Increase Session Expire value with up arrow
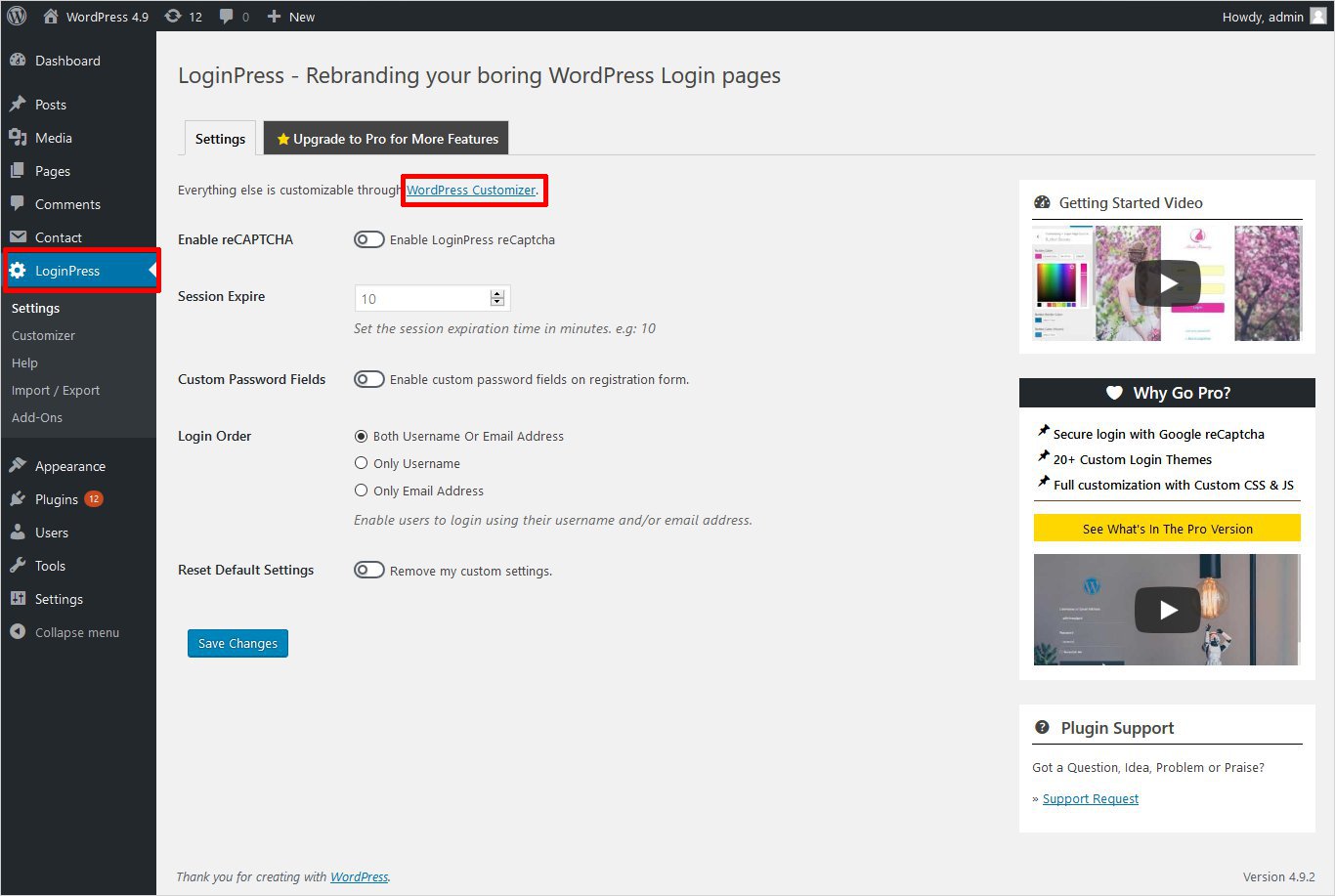Image resolution: width=1335 pixels, height=896 pixels. pyautogui.click(x=497, y=294)
